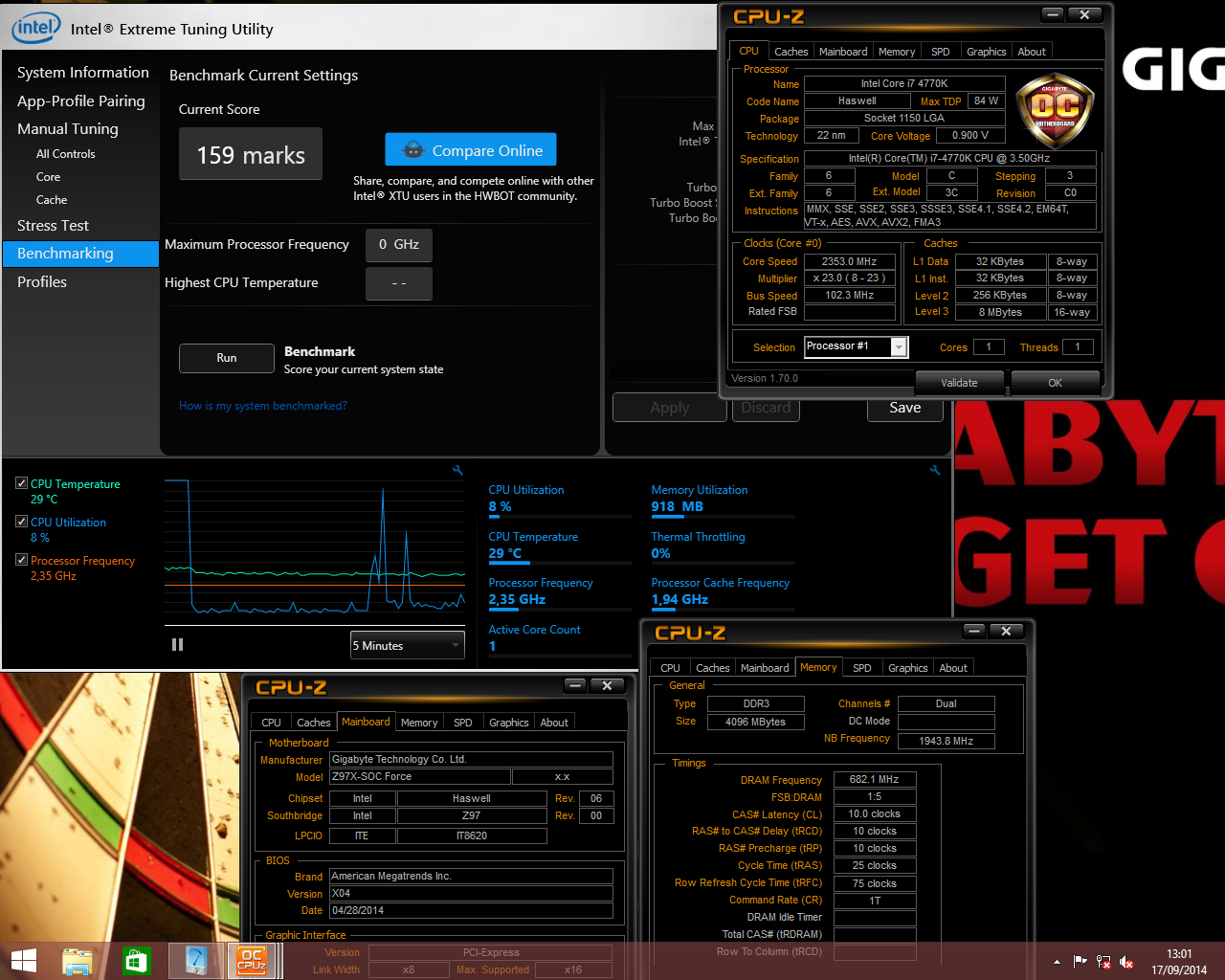Screen dimensions: 1225x980
Task: Click the muted volume tray icon
Action: click(1127, 962)
